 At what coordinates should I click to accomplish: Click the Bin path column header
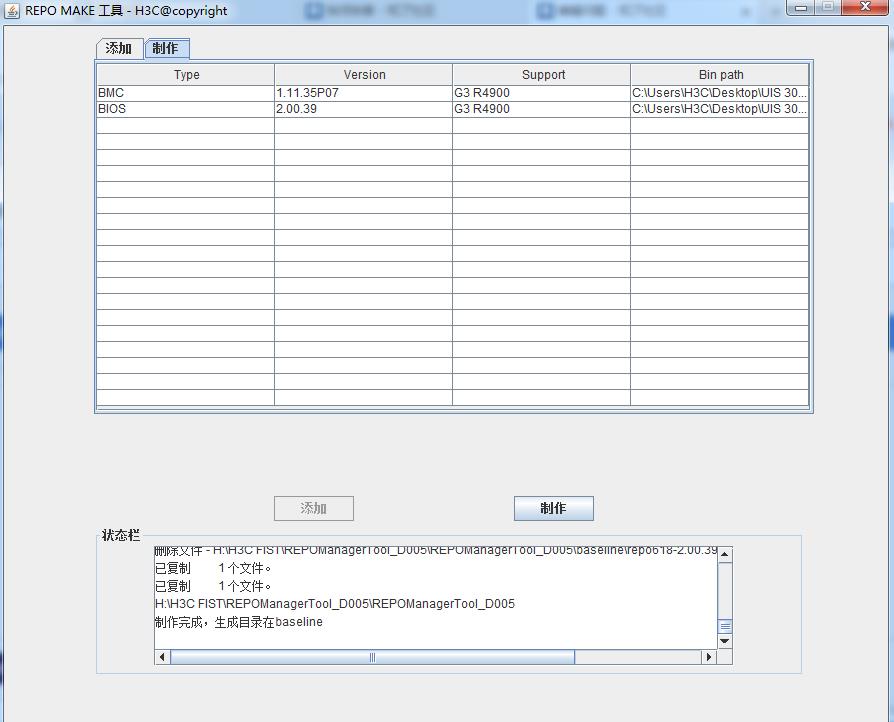click(x=720, y=75)
